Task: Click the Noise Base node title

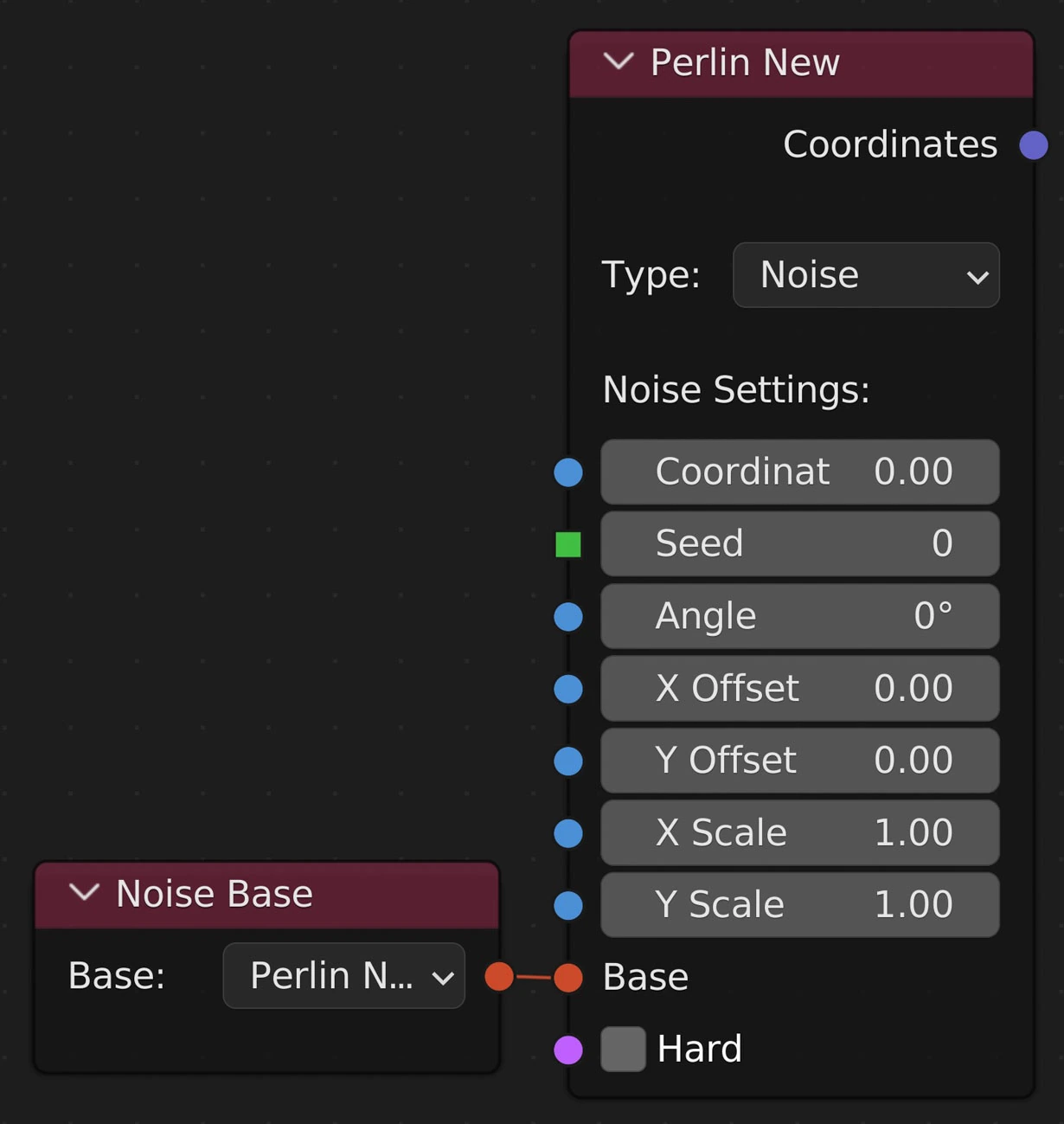Action: coord(215,894)
